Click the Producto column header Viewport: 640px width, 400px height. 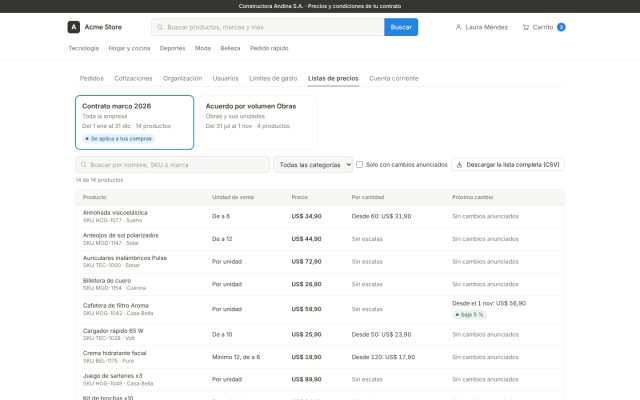coord(95,197)
